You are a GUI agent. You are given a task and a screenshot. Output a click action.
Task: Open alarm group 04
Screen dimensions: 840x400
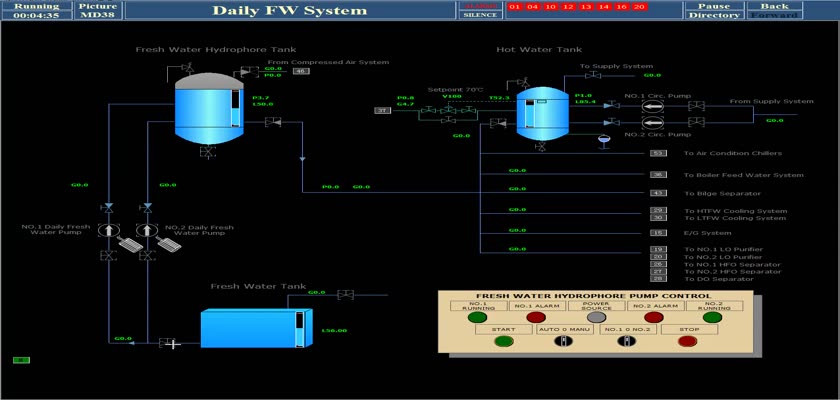pos(532,7)
